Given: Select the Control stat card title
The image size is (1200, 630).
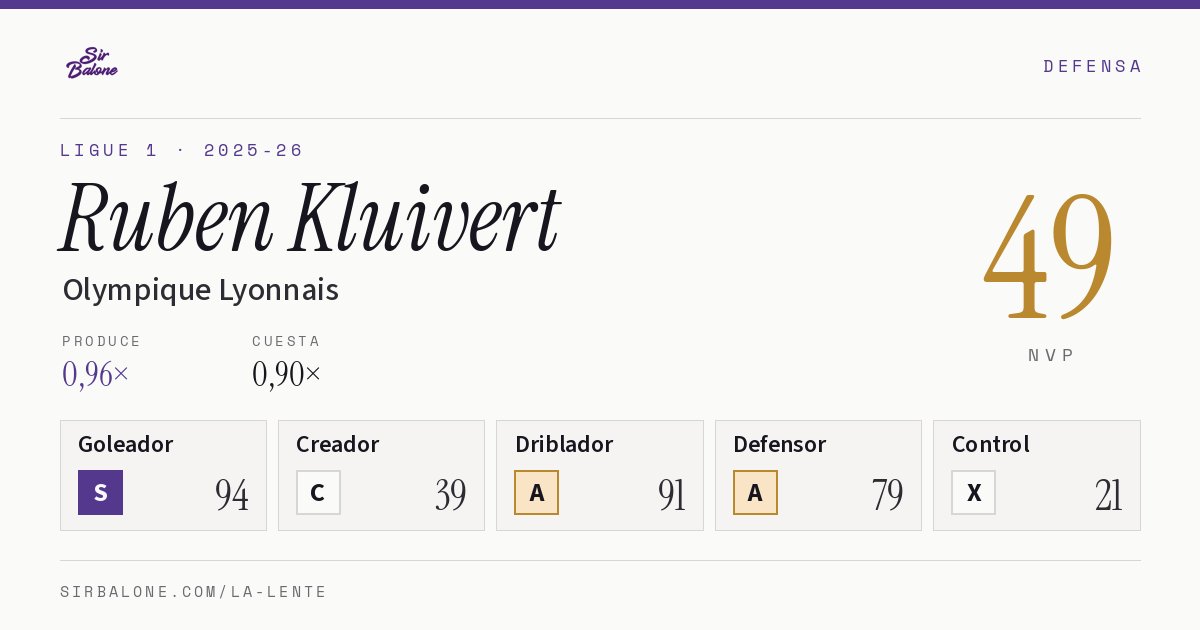Looking at the screenshot, I should [991, 444].
